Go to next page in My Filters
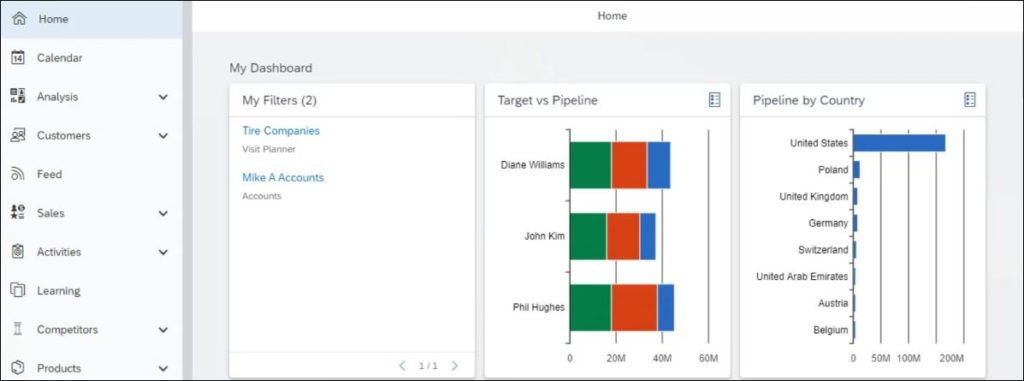The image size is (1024, 381). (455, 365)
